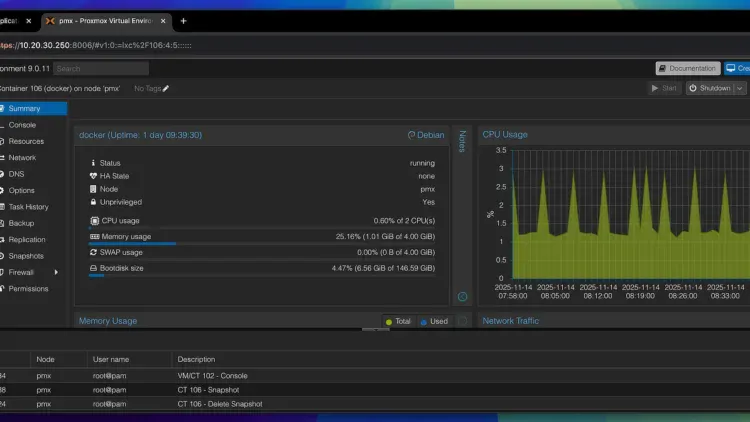Click the Status info icon
Image resolution: width=750 pixels, height=422 pixels.
tap(93, 163)
